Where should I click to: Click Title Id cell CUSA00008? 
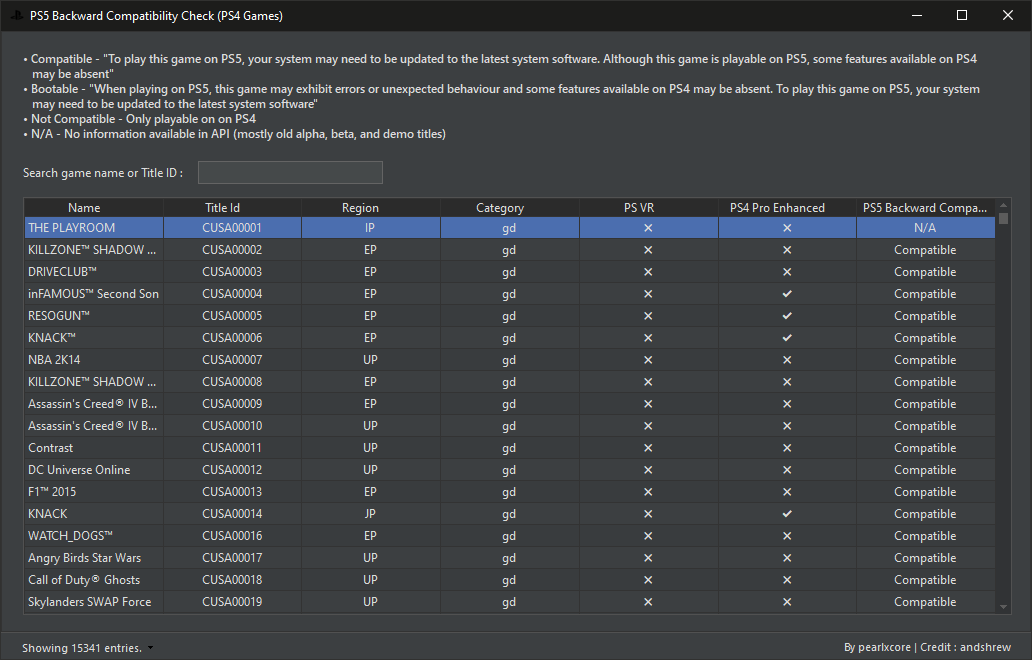point(232,382)
